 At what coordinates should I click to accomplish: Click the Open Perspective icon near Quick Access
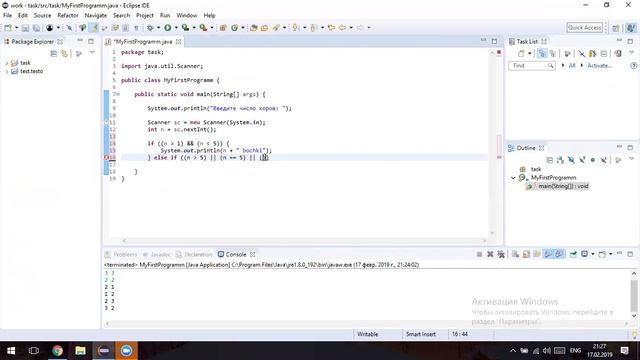point(616,28)
